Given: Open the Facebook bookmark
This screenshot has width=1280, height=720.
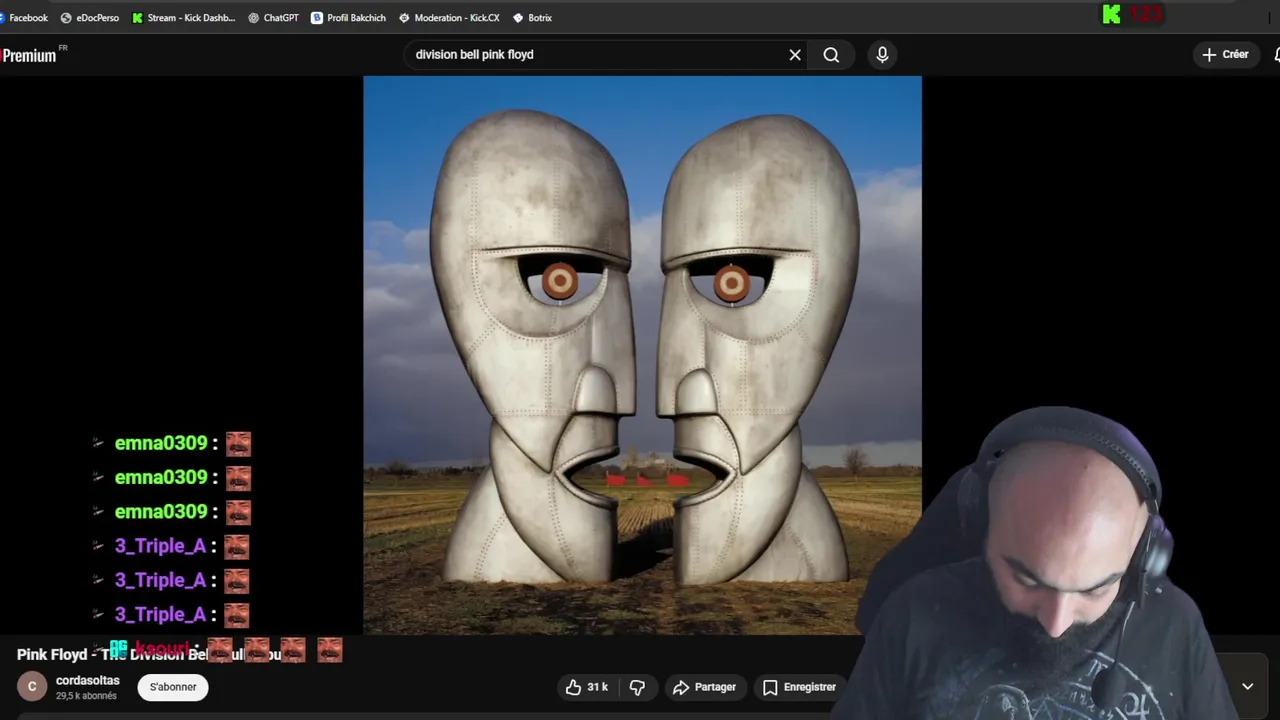Looking at the screenshot, I should [x=24, y=18].
